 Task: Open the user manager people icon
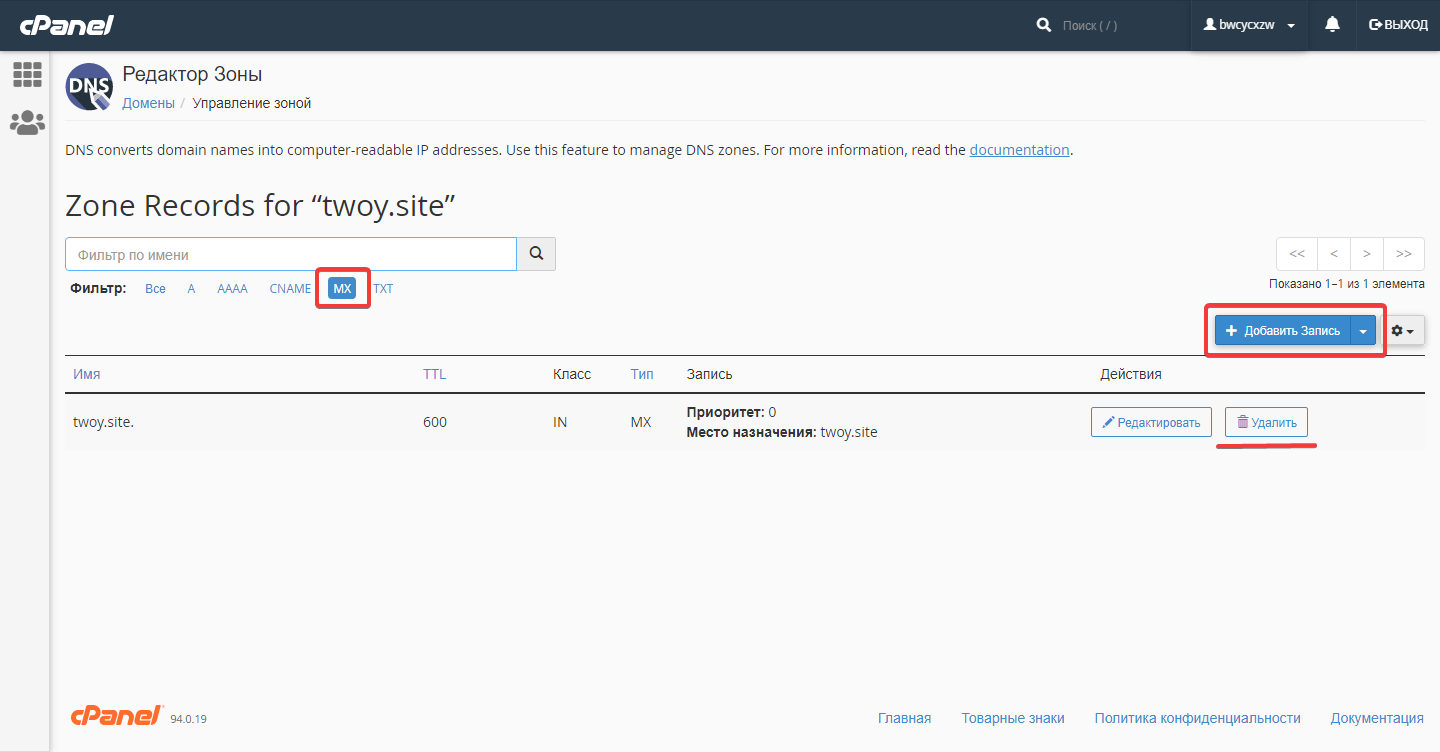pos(27,123)
